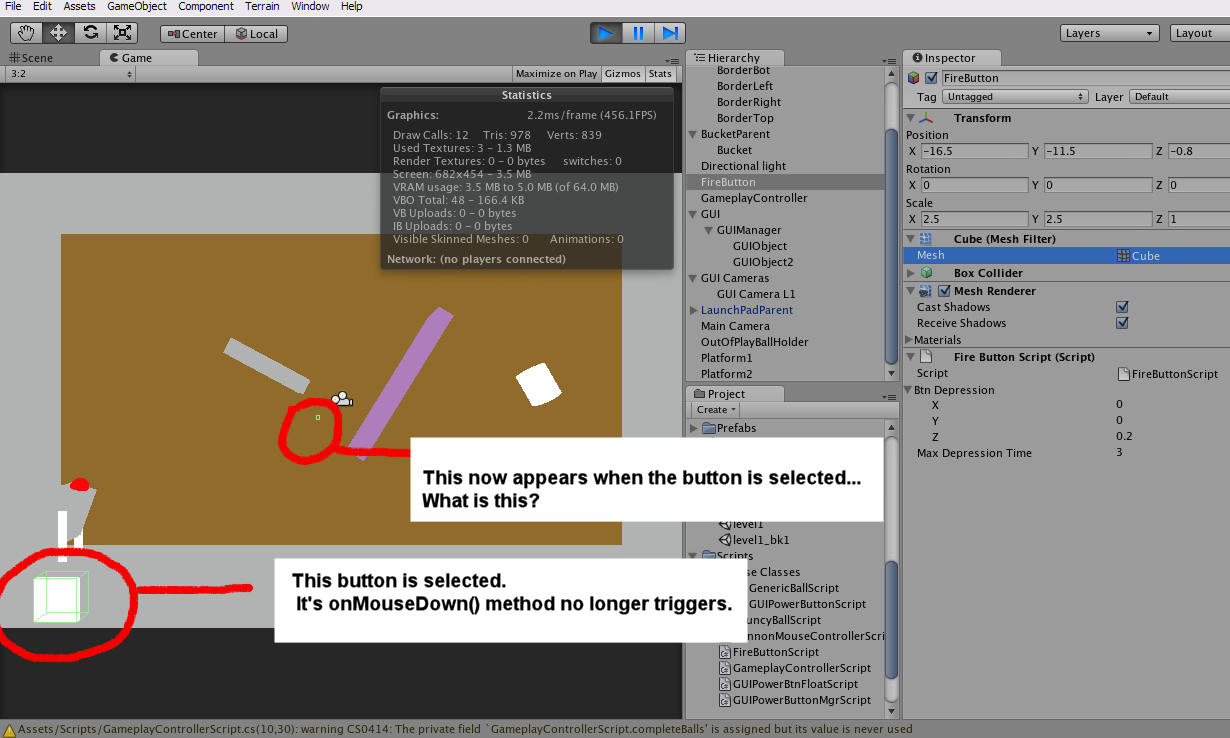Viewport: 1230px width, 738px height.
Task: Disable Cast Shadows checkbox
Action: coord(1122,307)
